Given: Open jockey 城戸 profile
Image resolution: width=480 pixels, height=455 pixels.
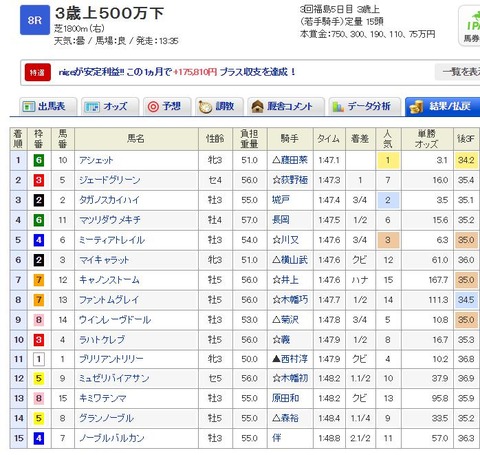Looking at the screenshot, I should 281,200.
